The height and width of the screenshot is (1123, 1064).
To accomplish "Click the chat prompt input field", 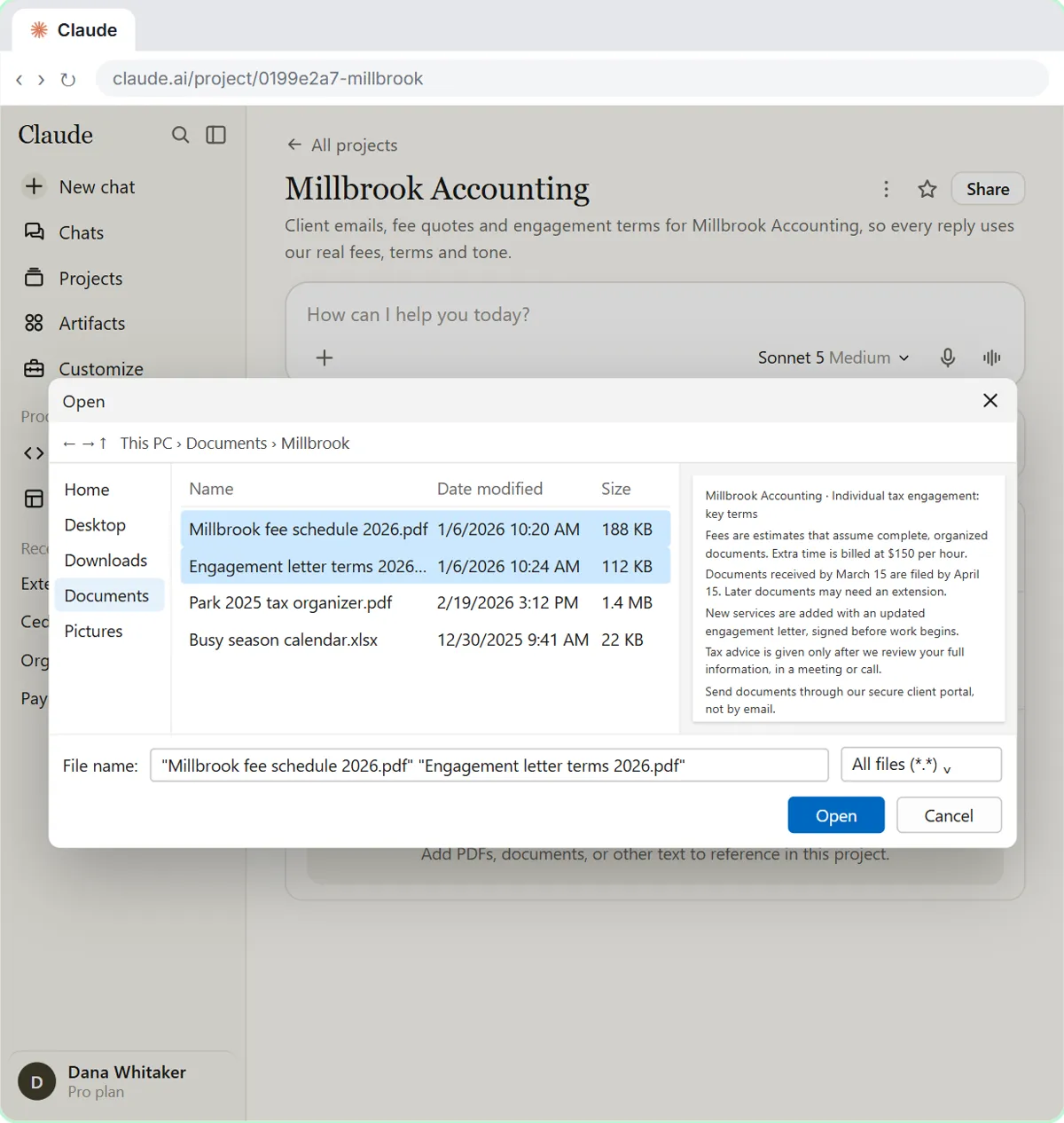I will tap(654, 315).
